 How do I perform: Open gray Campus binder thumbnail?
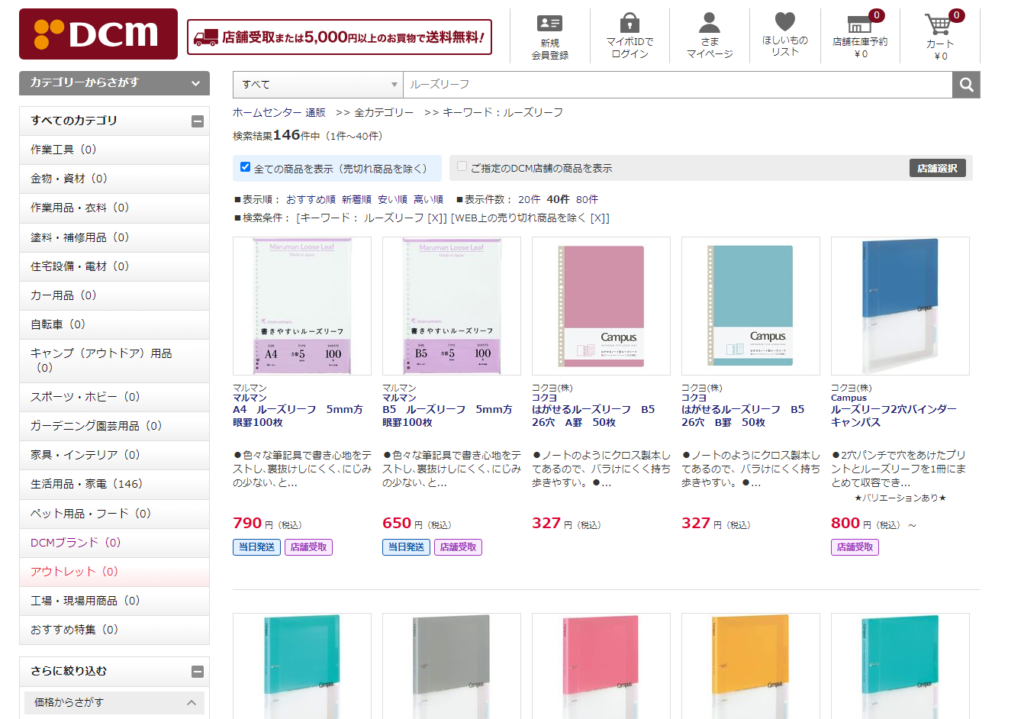(452, 666)
